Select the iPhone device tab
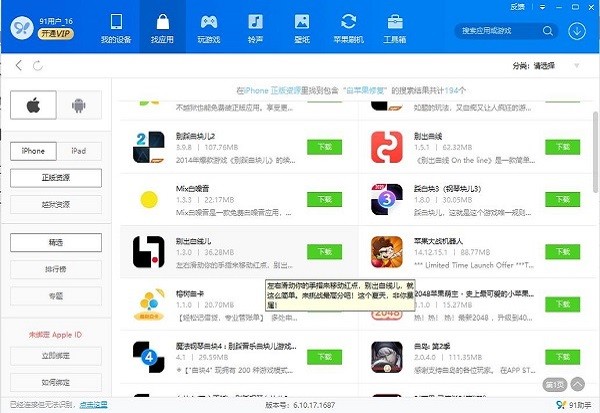 pos(33,151)
